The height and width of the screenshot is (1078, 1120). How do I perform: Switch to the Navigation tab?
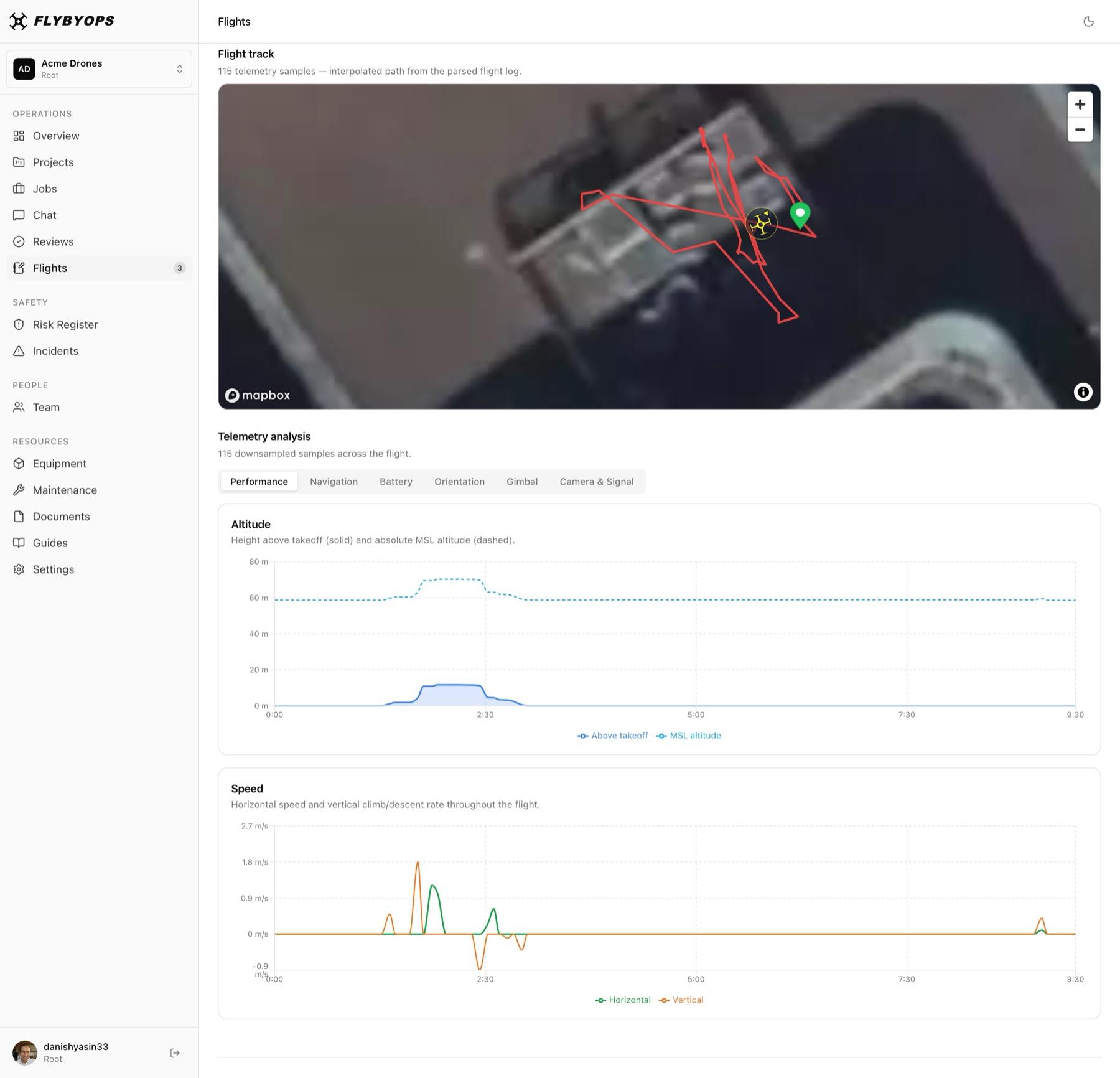(334, 482)
